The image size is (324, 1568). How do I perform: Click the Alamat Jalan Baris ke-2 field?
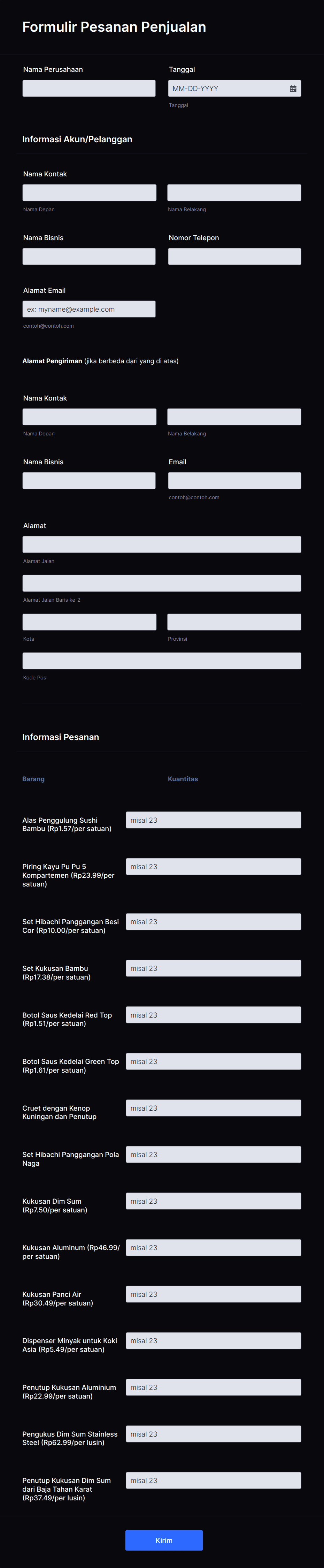(161, 583)
